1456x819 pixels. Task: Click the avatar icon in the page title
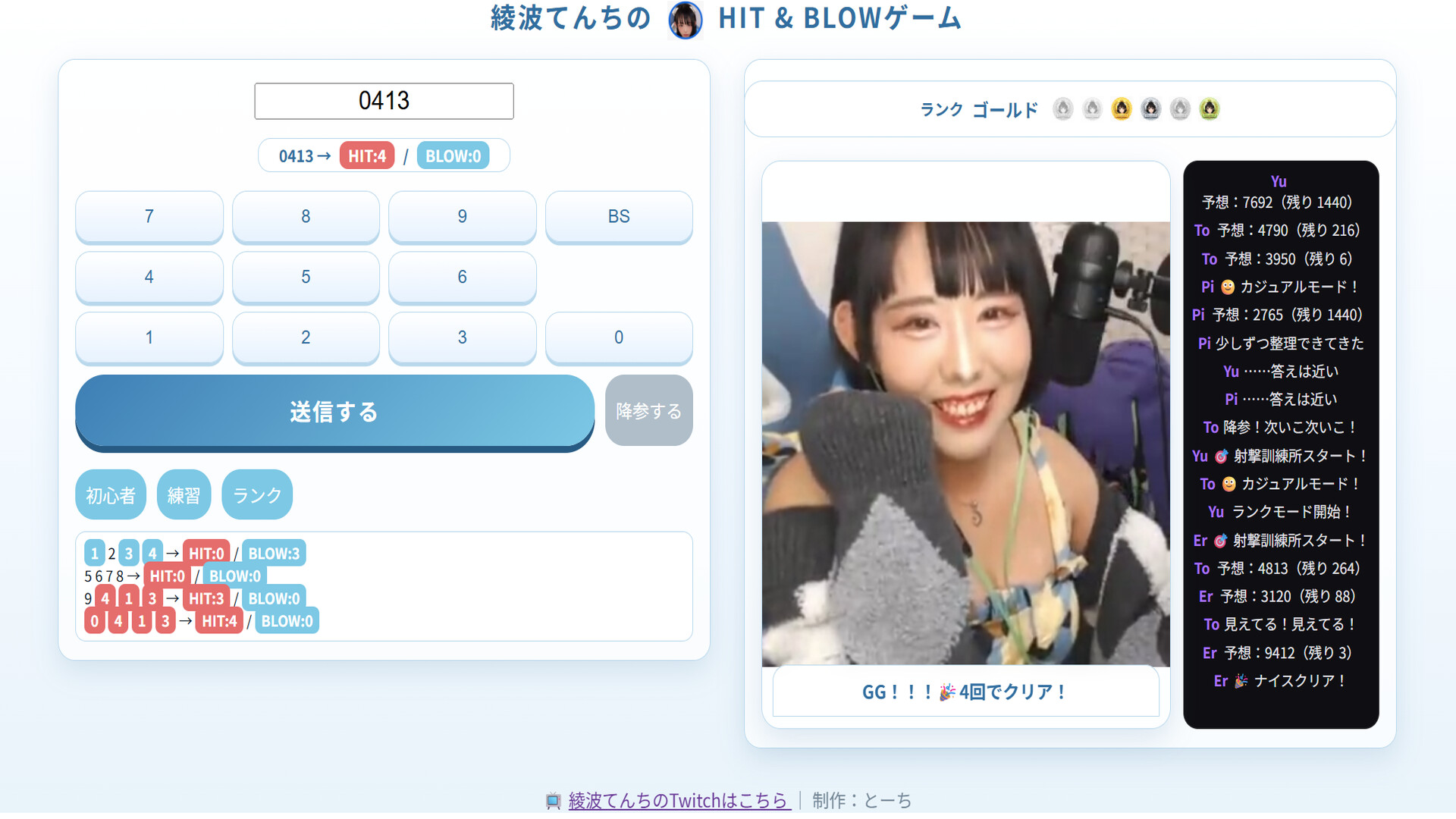click(x=685, y=19)
